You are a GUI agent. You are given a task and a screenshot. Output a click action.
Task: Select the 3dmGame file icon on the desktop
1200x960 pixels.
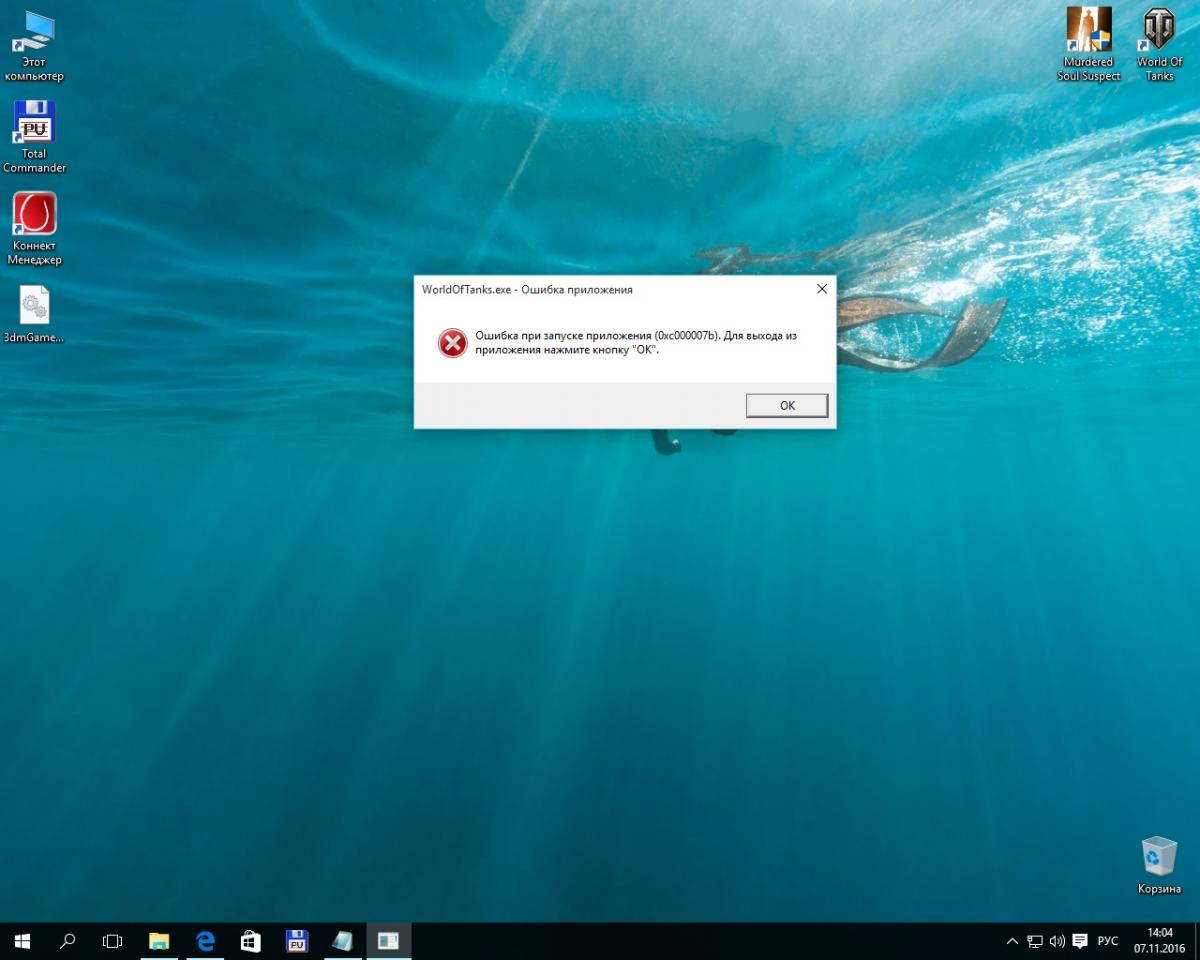click(x=34, y=315)
